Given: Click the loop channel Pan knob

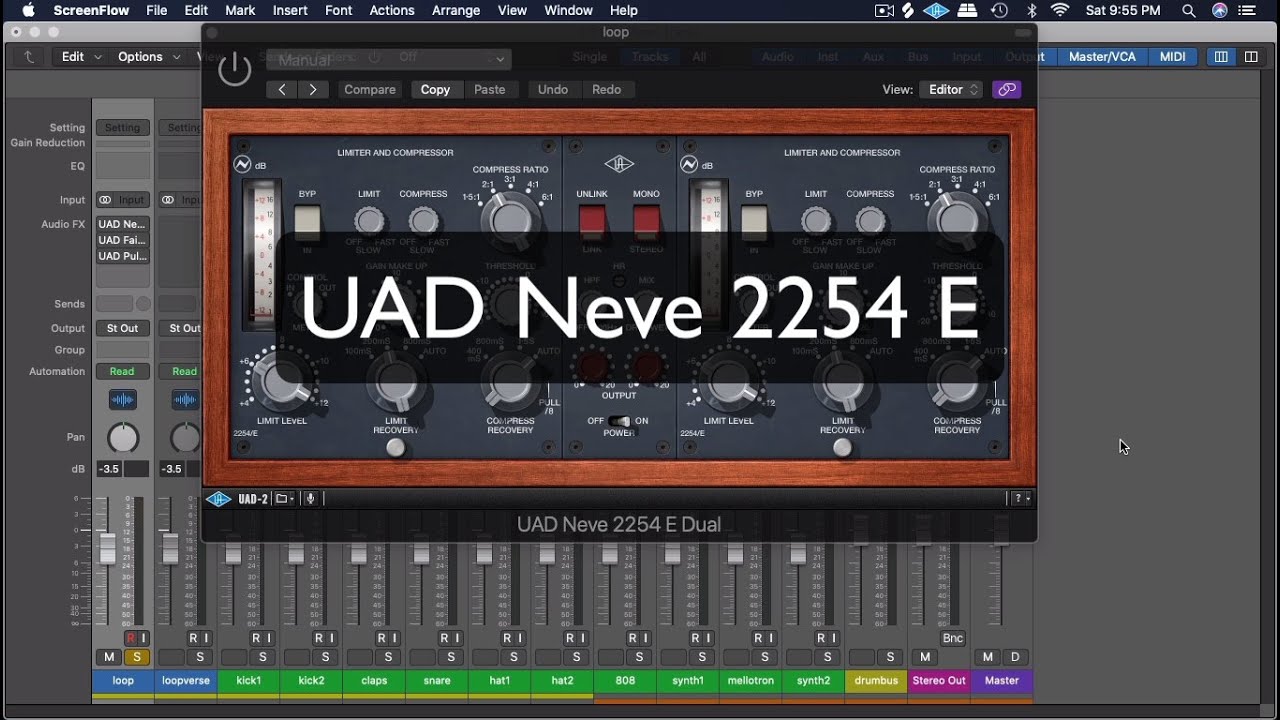Looking at the screenshot, I should tap(123, 437).
